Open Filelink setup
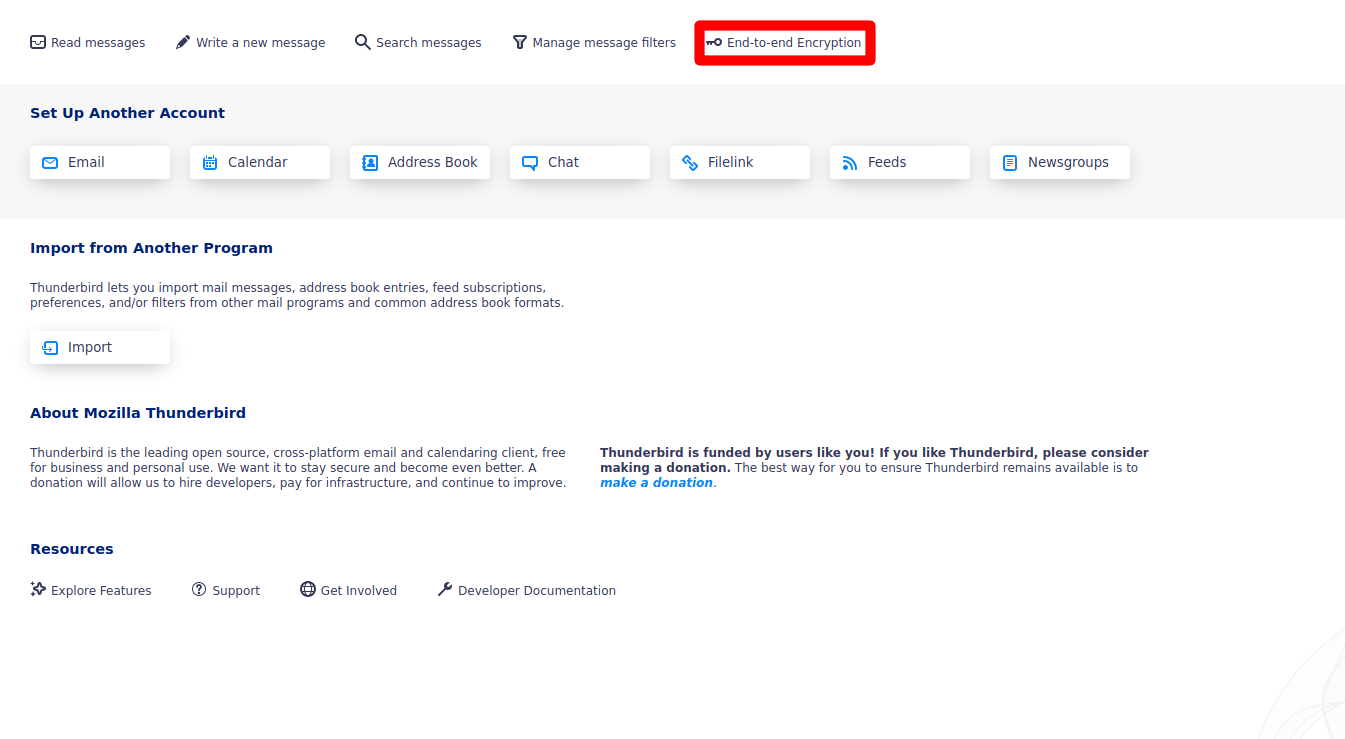 coord(740,162)
